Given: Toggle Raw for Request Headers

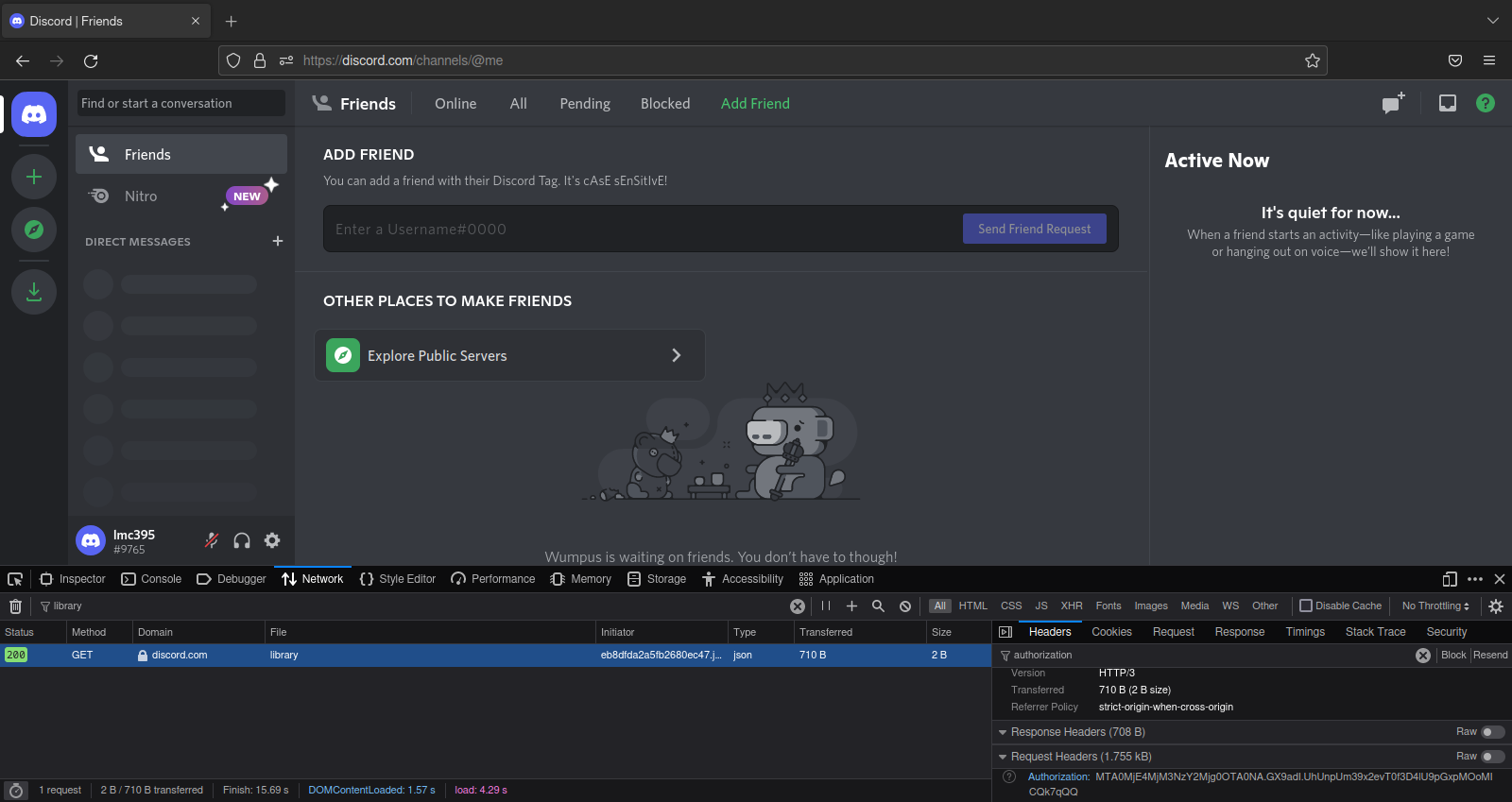Looking at the screenshot, I should pos(1493,757).
